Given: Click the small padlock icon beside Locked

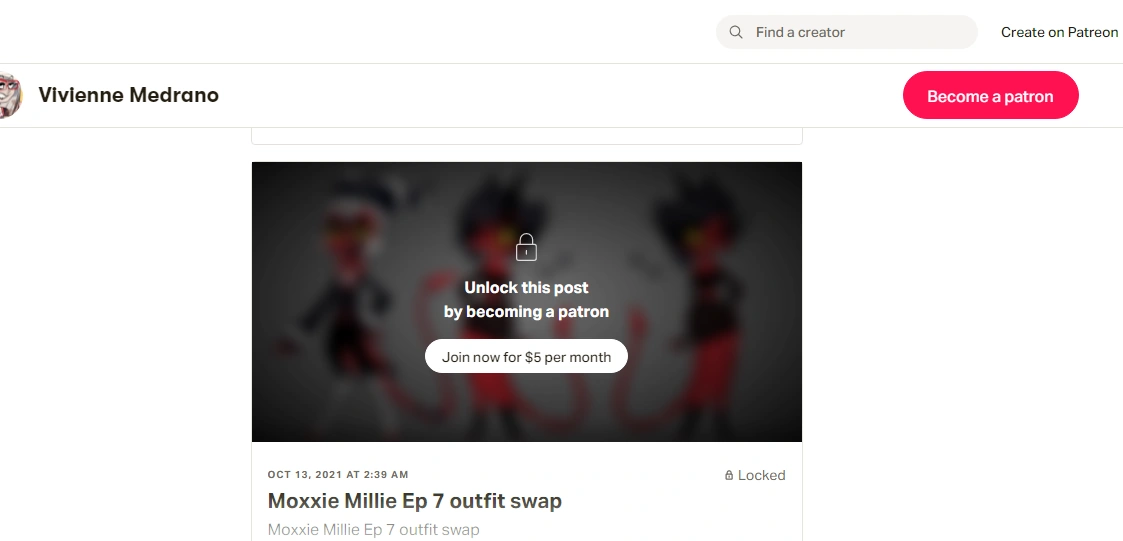Looking at the screenshot, I should (x=729, y=475).
